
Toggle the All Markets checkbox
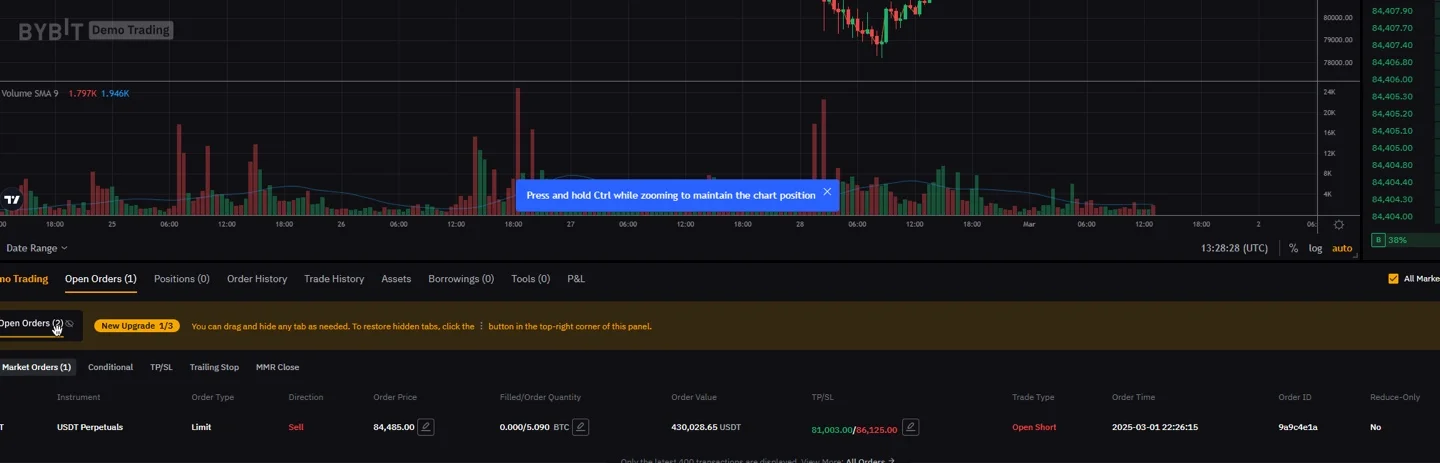click(1393, 279)
